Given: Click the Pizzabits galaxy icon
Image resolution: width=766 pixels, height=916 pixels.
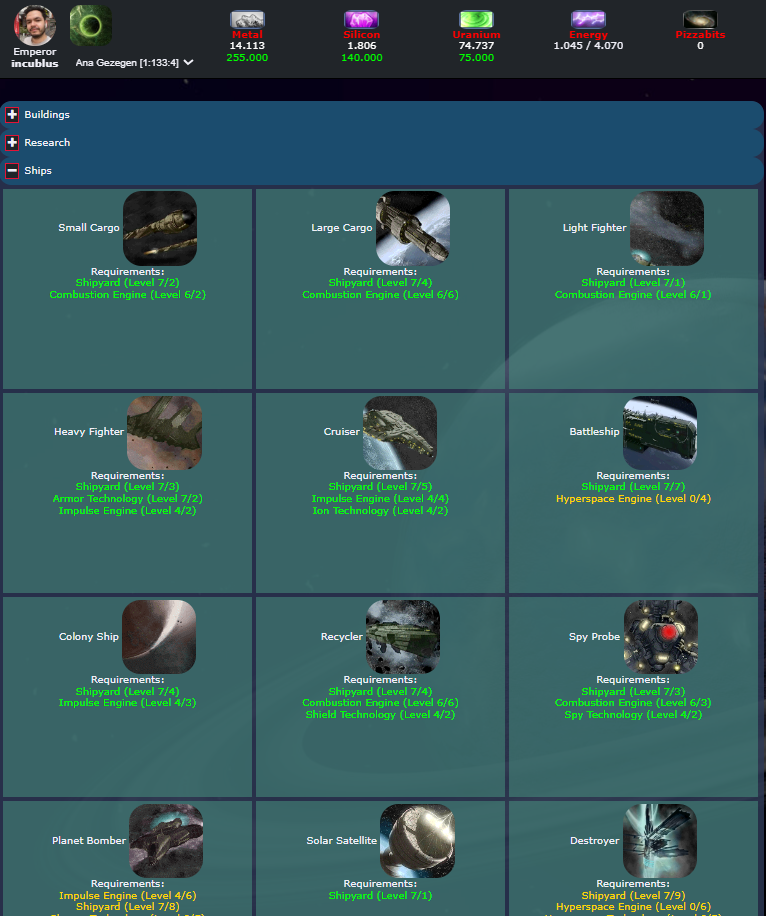Looking at the screenshot, I should click(x=700, y=20).
